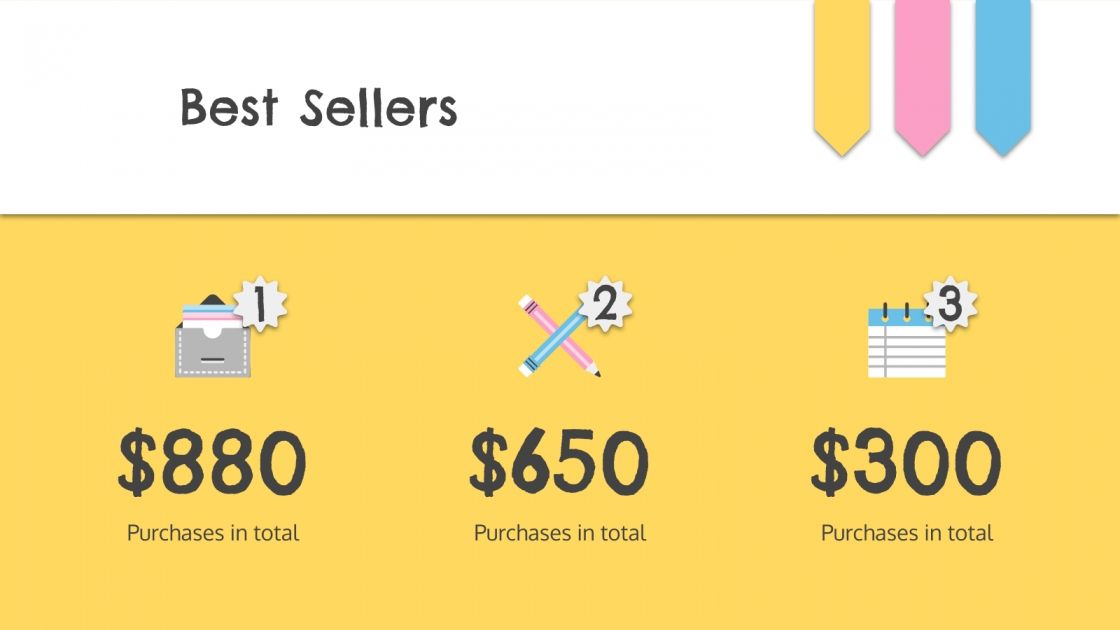Select the number 2 starburst badge
Screen dimensions: 1120x630
coord(605,306)
